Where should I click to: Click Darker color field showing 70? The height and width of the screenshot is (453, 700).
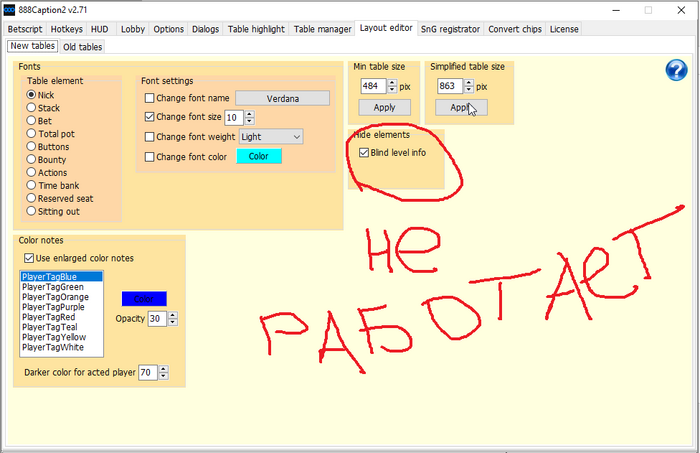(x=148, y=372)
